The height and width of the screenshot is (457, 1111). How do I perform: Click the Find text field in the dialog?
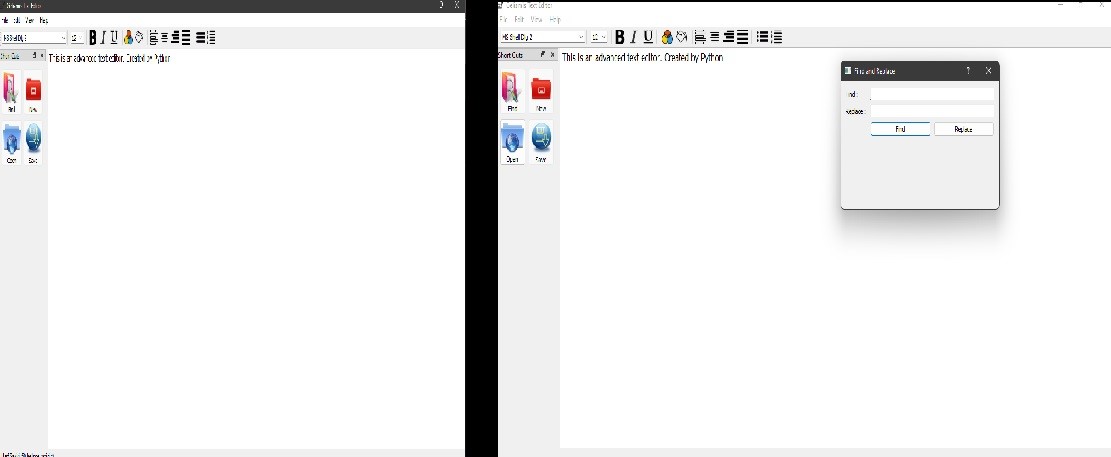point(931,94)
